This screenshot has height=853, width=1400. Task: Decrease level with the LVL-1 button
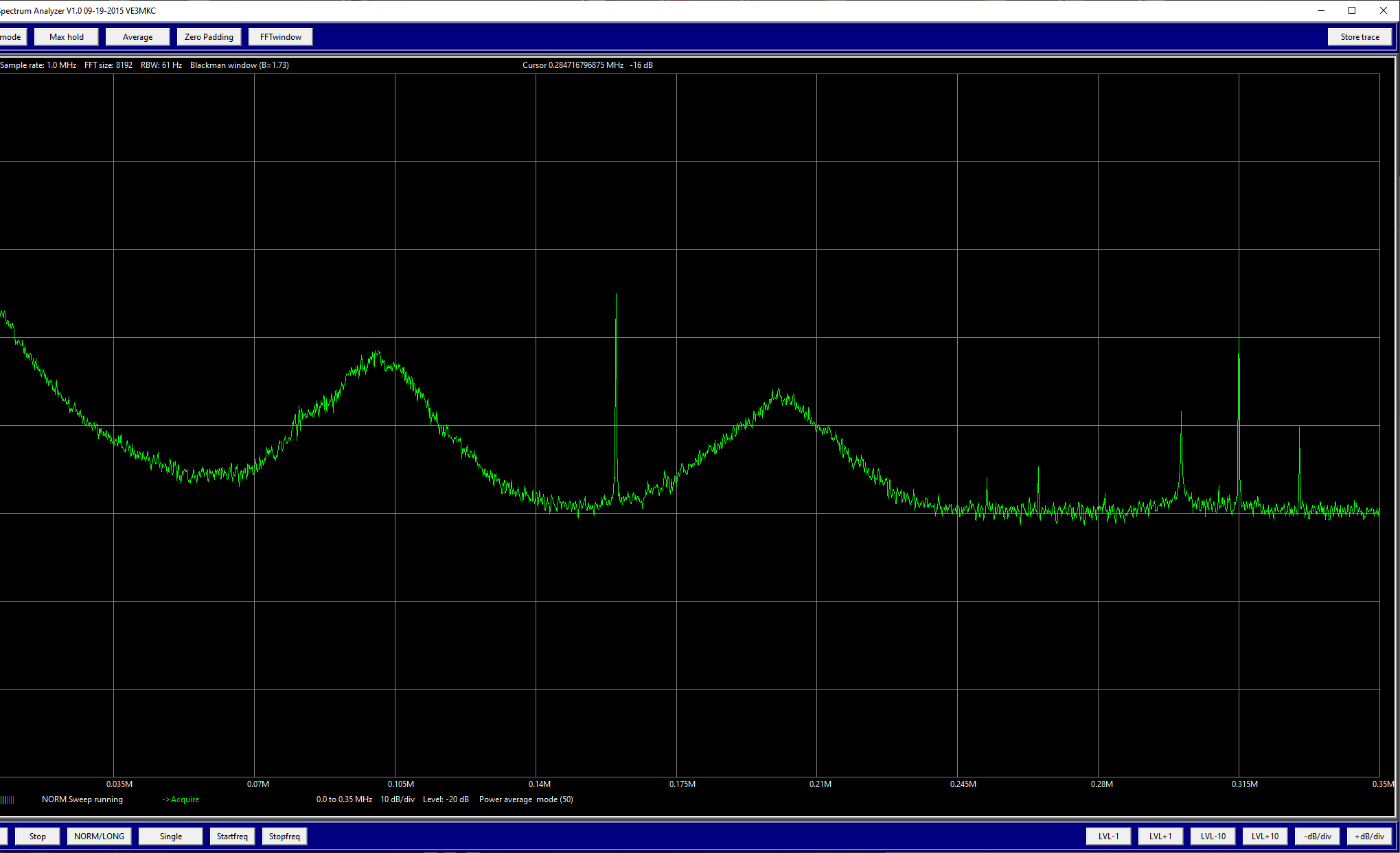point(1108,836)
